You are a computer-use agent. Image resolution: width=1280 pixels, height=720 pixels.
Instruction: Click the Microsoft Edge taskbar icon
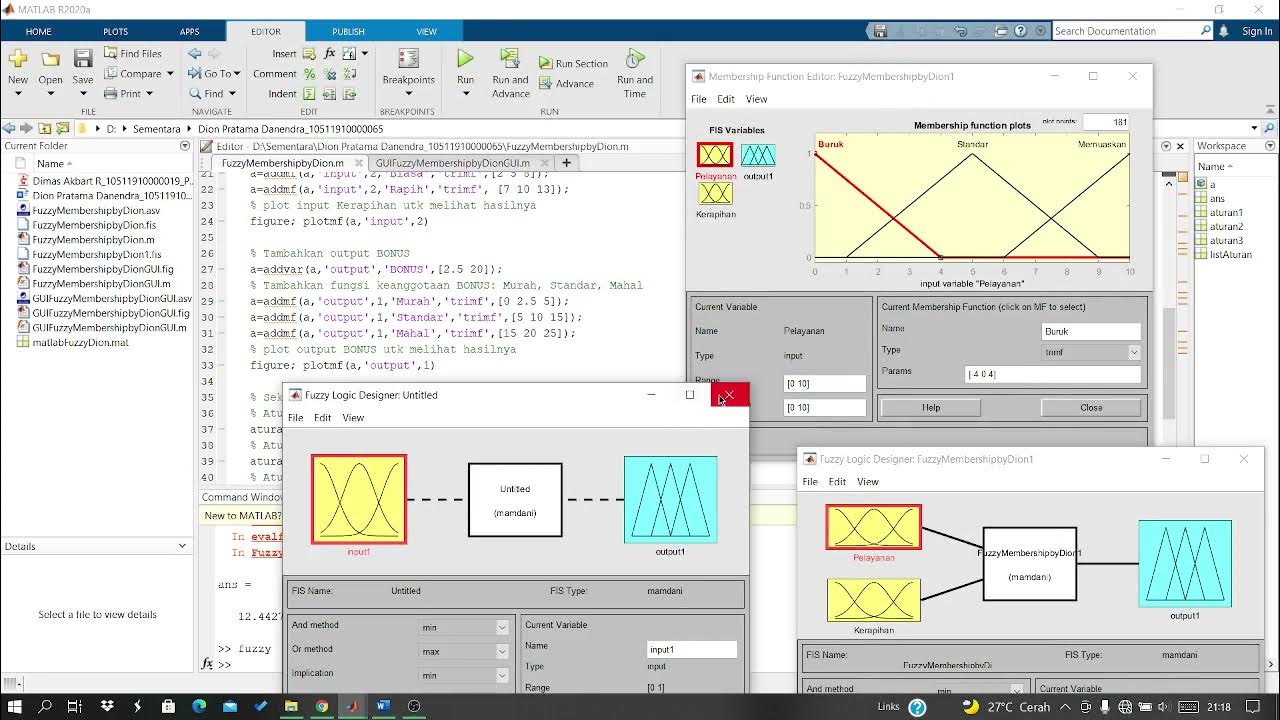(x=198, y=706)
